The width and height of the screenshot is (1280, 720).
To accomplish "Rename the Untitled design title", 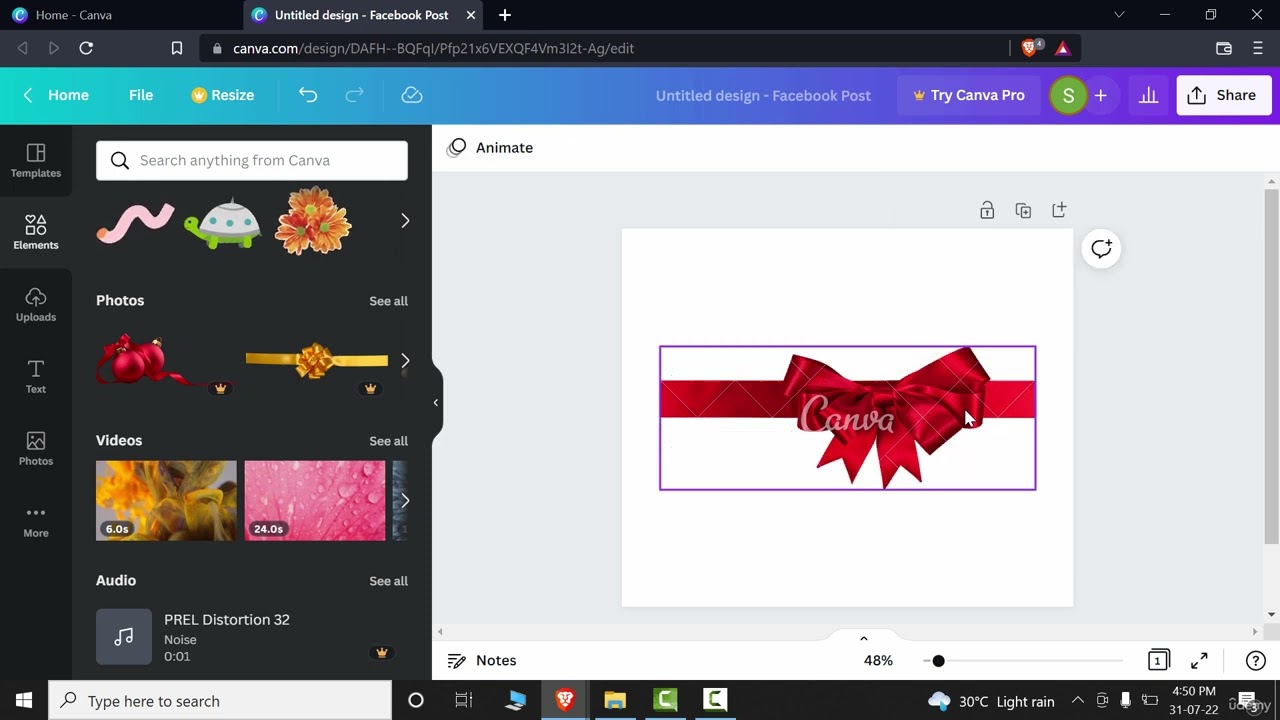I will click(x=763, y=95).
